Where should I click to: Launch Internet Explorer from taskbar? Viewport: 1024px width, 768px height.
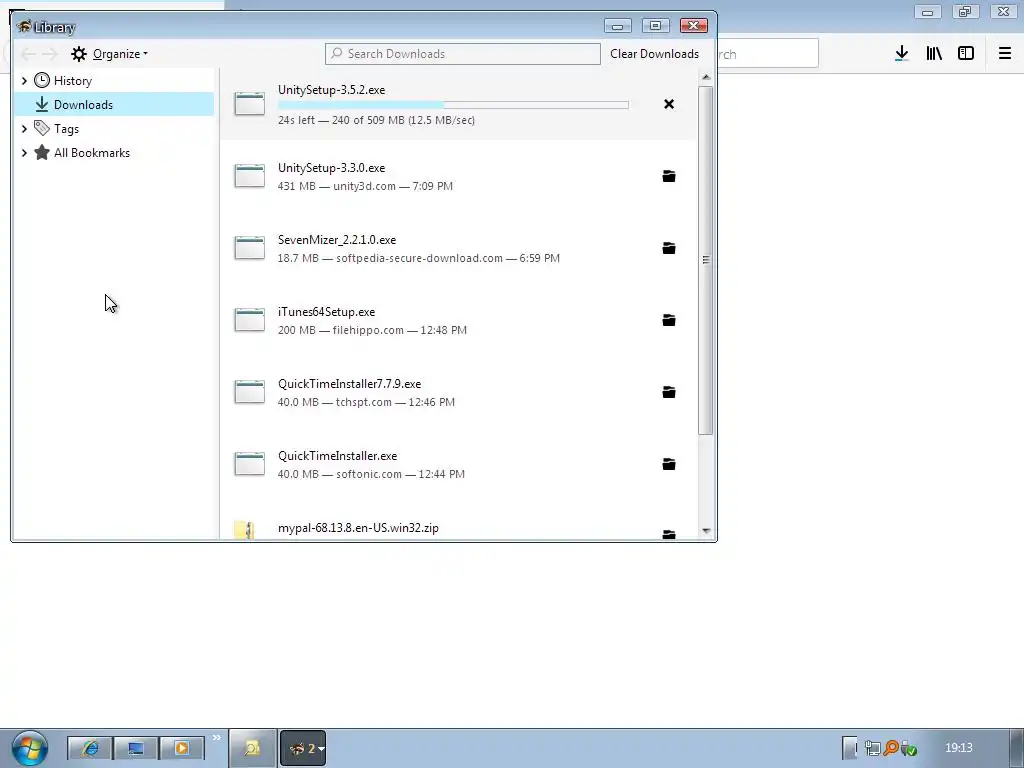point(90,748)
